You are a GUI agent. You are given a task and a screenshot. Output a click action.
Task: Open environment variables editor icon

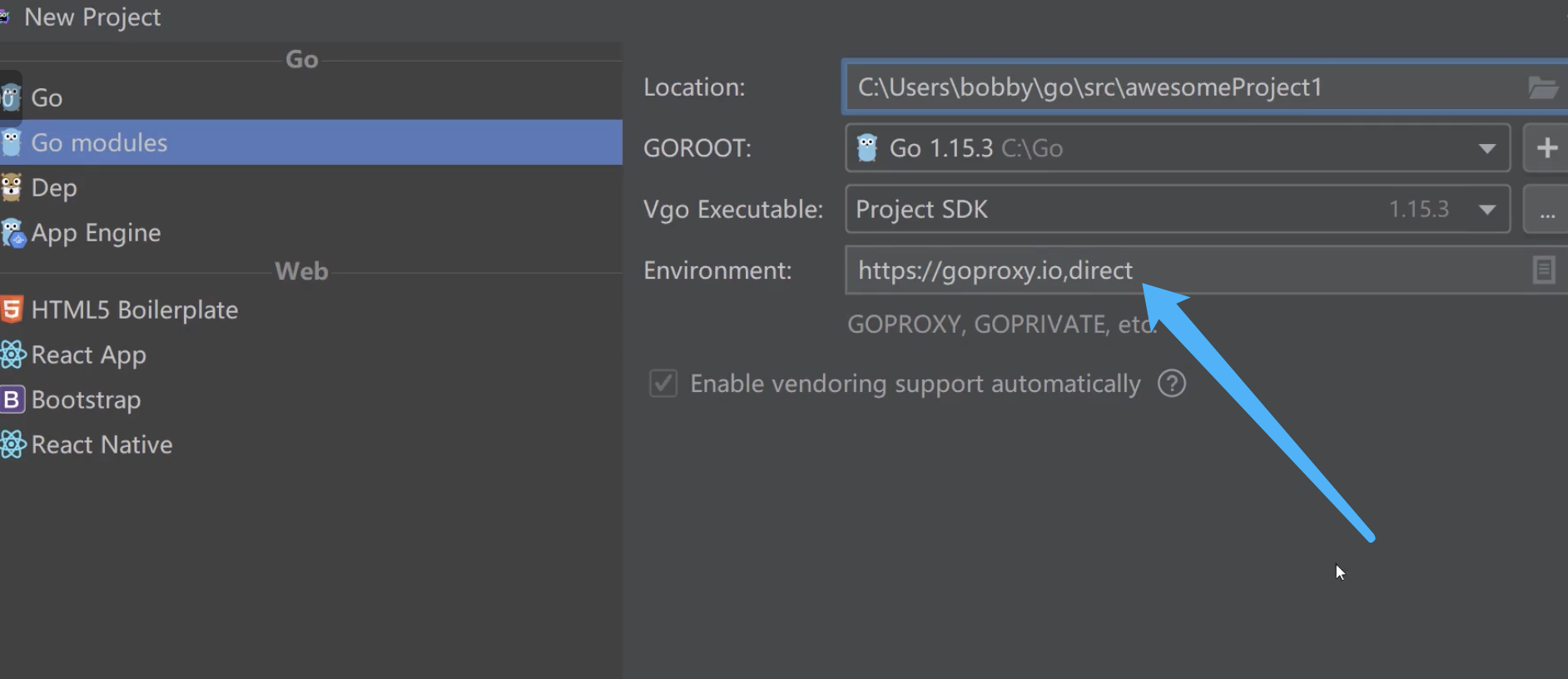click(x=1544, y=270)
